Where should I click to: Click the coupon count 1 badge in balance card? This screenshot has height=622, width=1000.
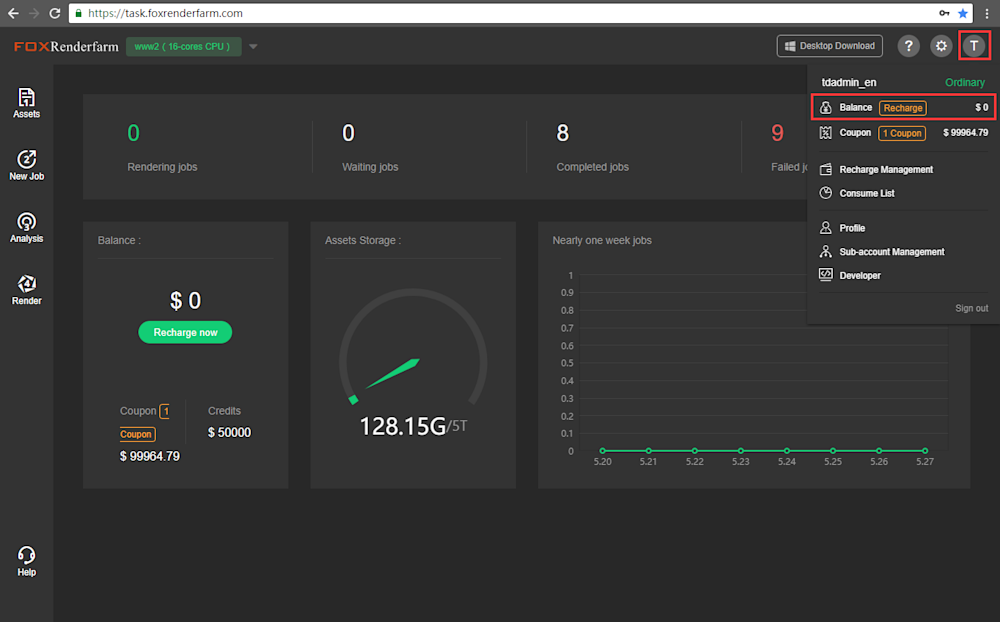165,411
